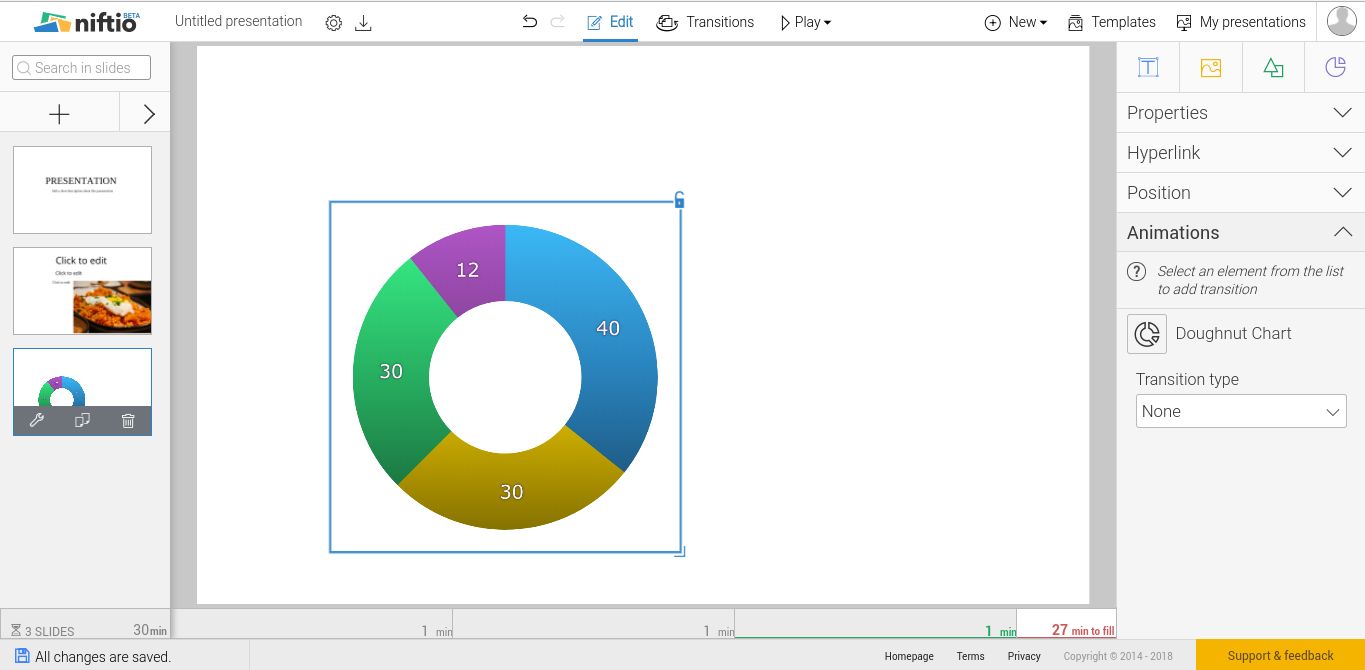This screenshot has width=1365, height=670.
Task: Collapse the Animations section
Action: tap(1240, 233)
